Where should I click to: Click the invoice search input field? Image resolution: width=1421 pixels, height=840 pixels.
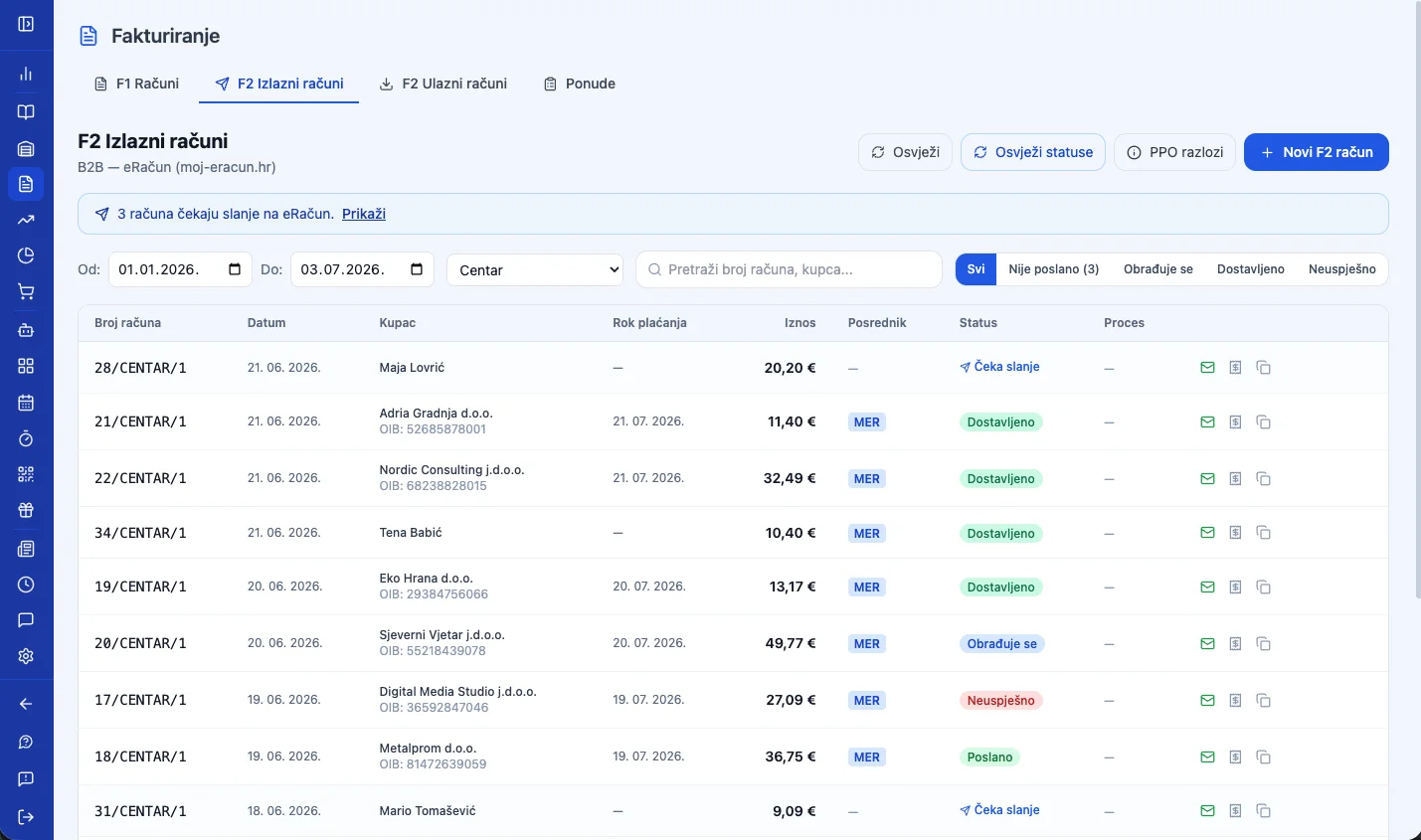[x=789, y=269]
